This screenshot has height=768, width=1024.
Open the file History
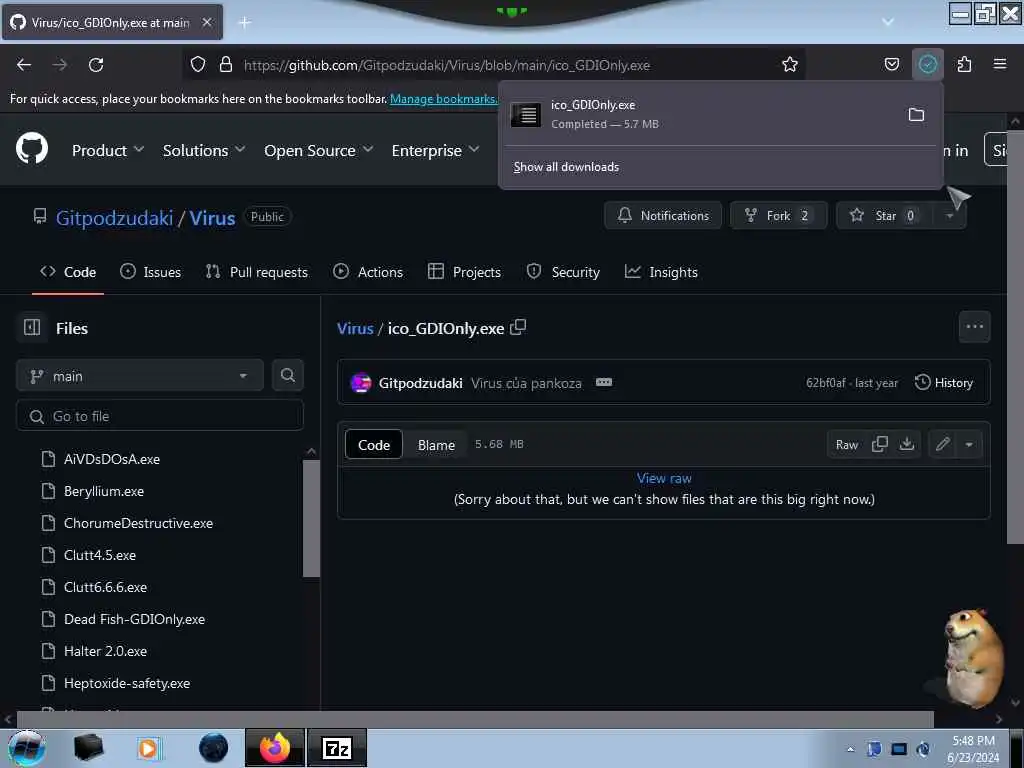point(944,382)
